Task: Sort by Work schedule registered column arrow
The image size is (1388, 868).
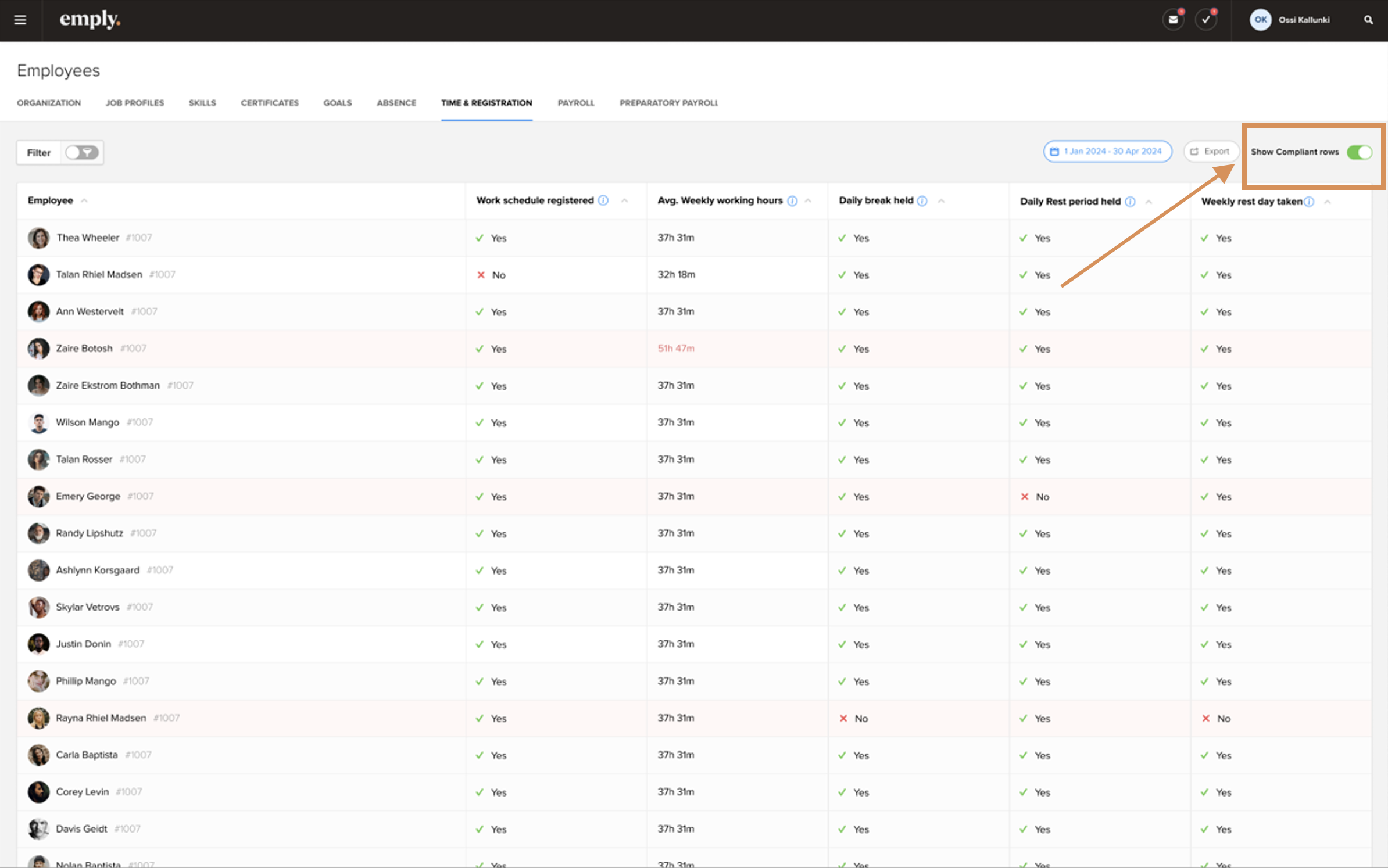Action: click(624, 200)
